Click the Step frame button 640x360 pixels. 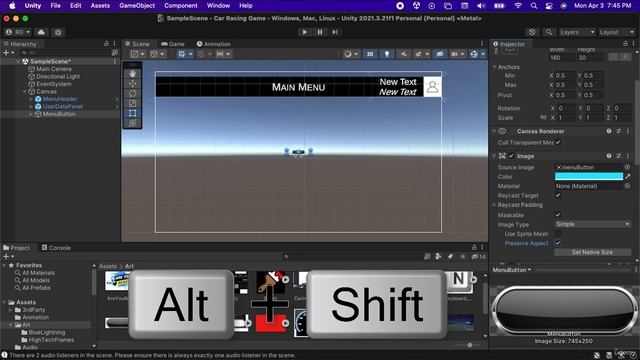coord(335,32)
